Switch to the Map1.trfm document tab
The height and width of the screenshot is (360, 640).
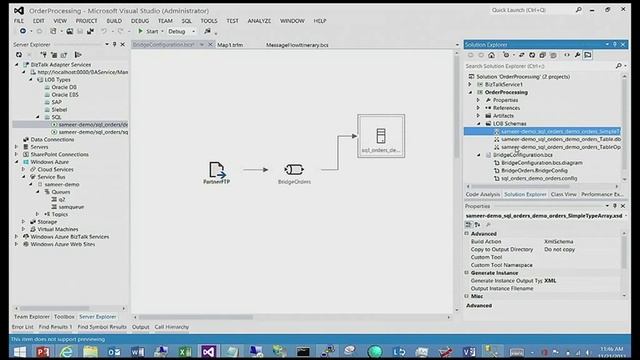coord(230,45)
